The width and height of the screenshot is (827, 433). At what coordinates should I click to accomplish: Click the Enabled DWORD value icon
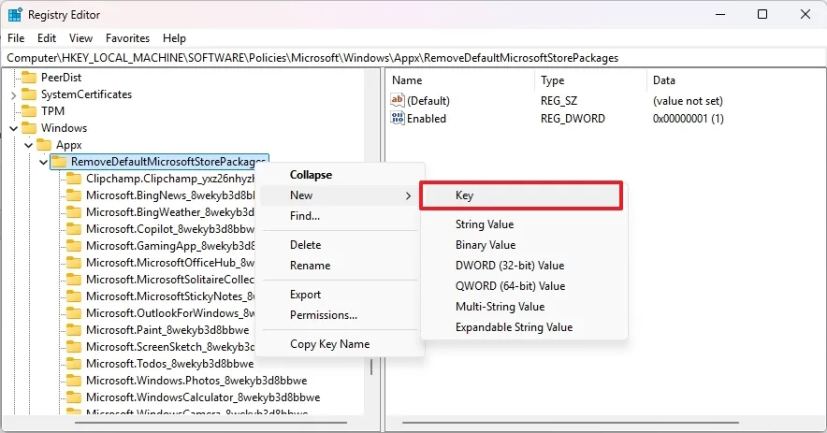[398, 119]
